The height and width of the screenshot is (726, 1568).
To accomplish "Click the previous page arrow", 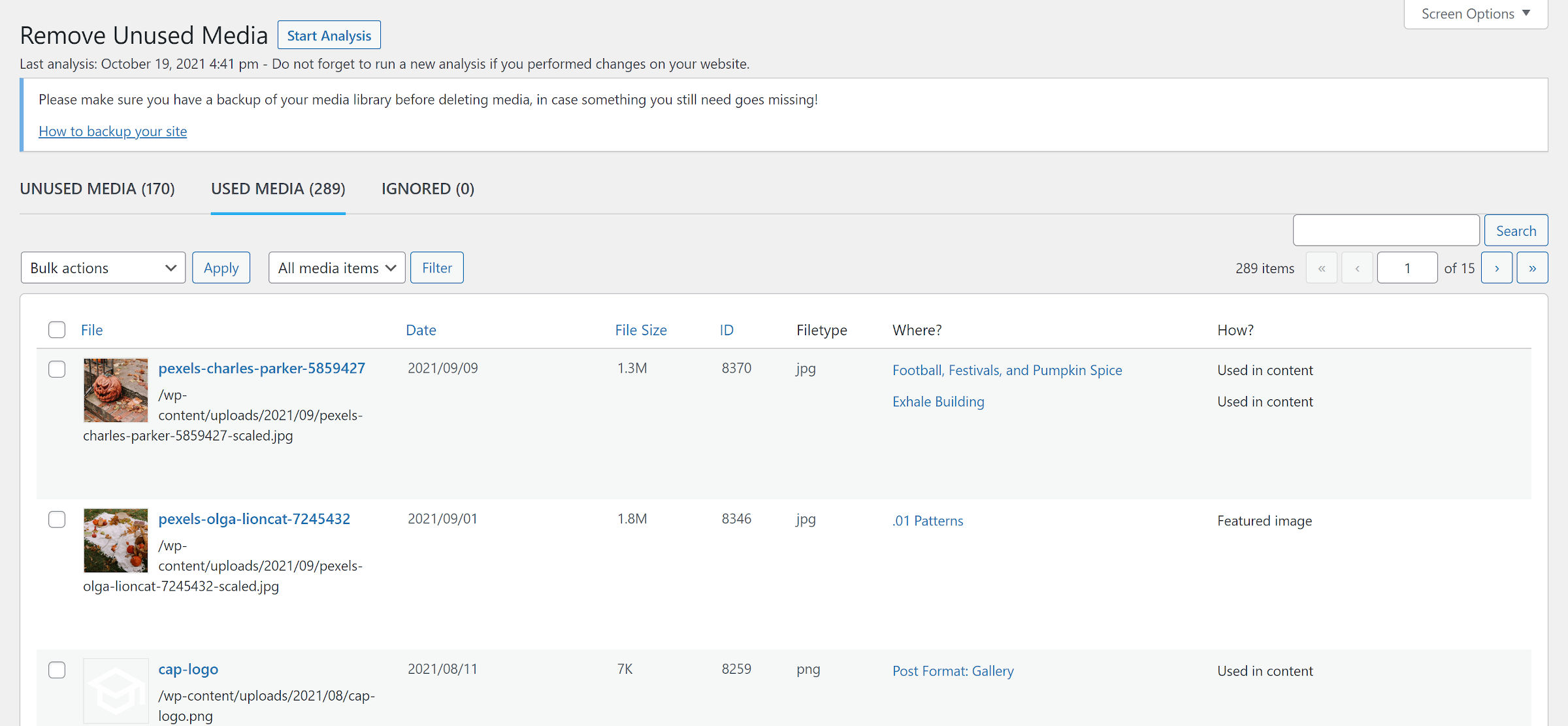I will click(x=1358, y=267).
